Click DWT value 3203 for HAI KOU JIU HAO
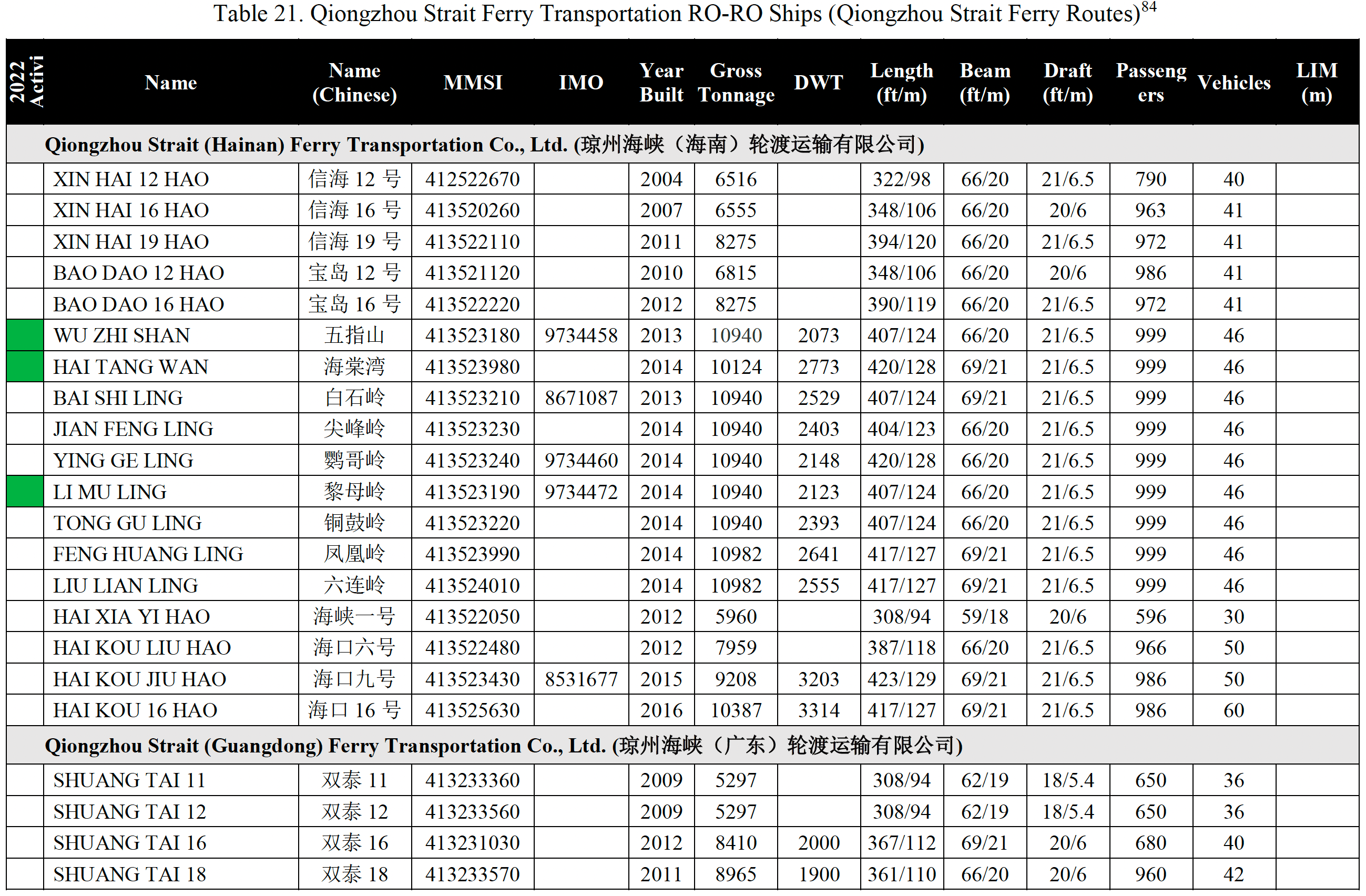Image resolution: width=1366 pixels, height=896 pixels. pos(819,679)
